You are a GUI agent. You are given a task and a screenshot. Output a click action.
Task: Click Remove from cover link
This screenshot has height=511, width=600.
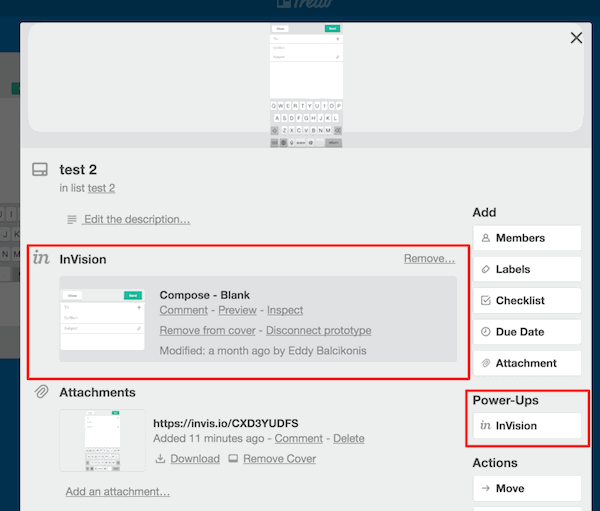tap(207, 330)
